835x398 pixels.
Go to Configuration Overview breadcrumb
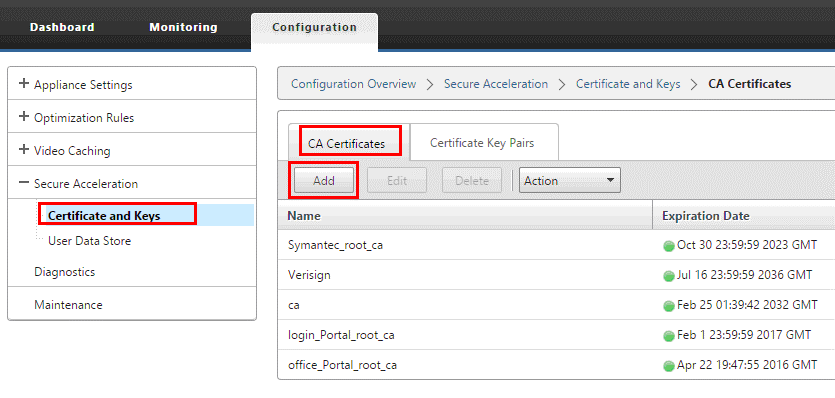pyautogui.click(x=354, y=84)
